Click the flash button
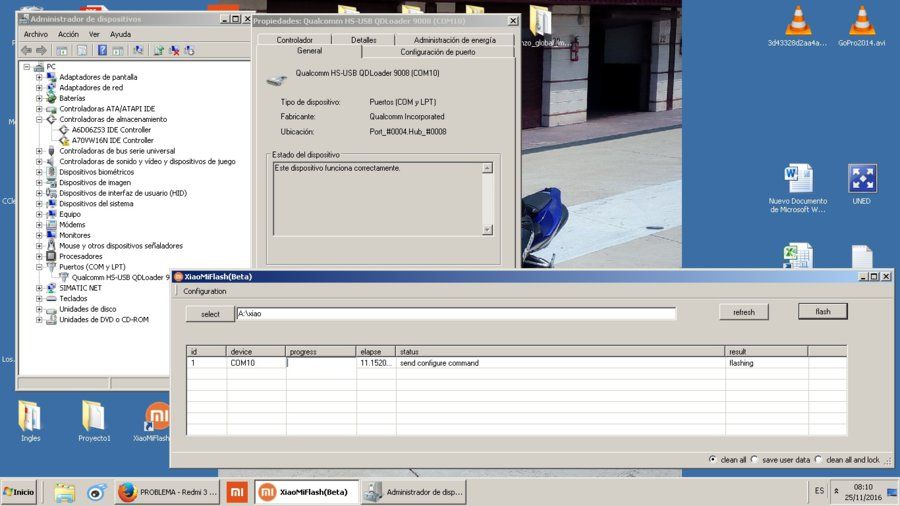The width and height of the screenshot is (900, 506). pyautogui.click(x=823, y=312)
